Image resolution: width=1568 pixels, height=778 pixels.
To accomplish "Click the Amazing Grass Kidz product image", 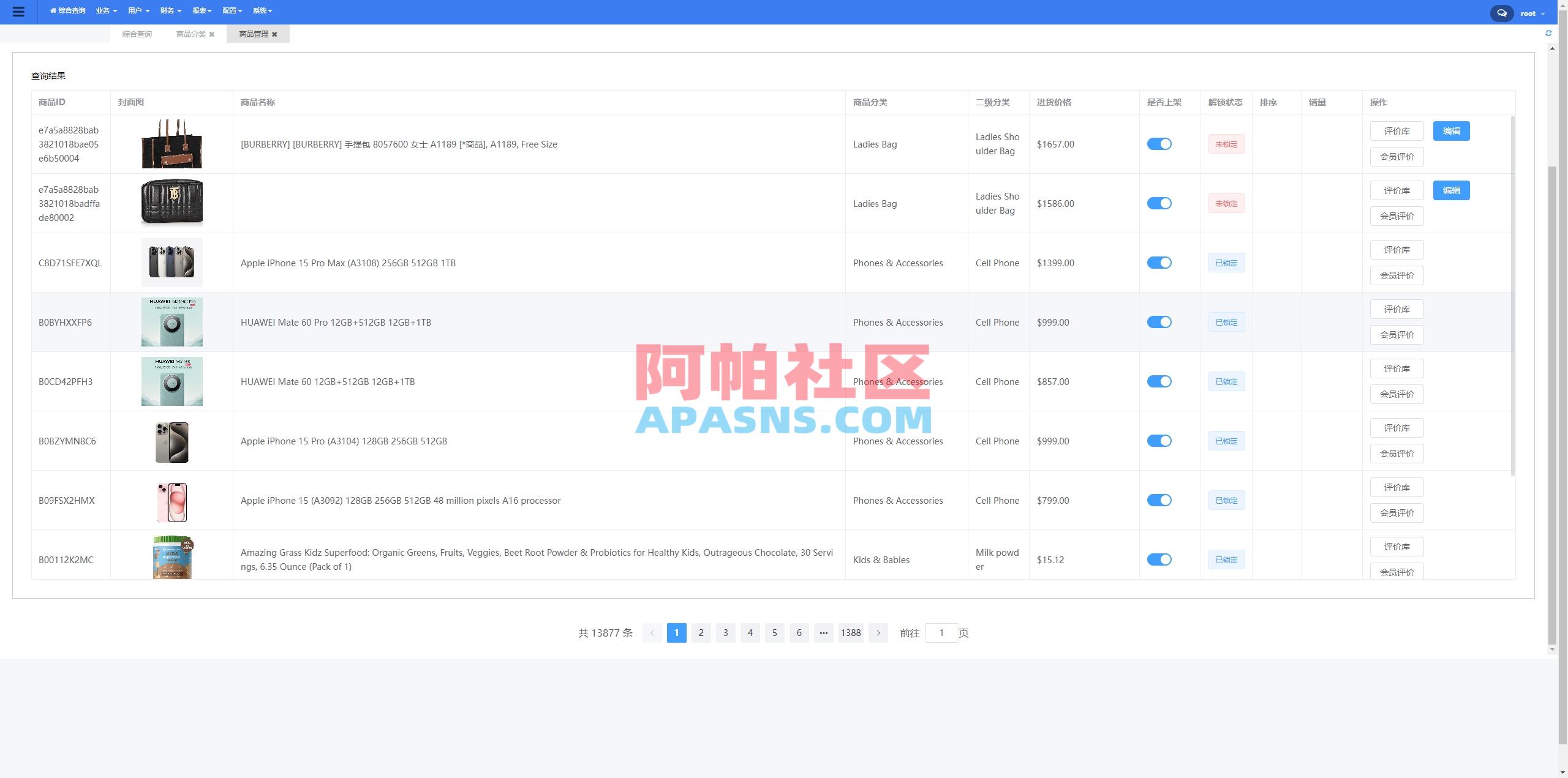I will [x=171, y=557].
